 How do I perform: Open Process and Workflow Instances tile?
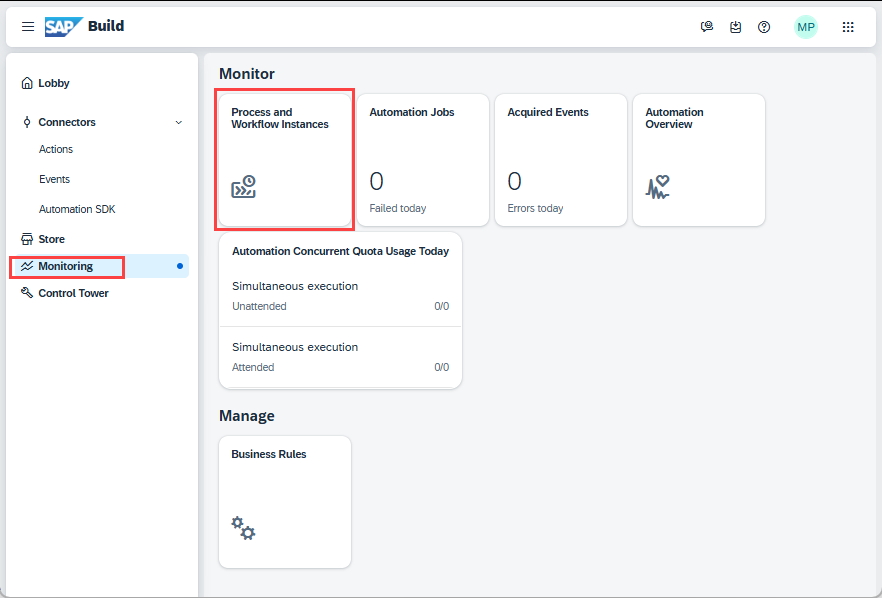285,160
